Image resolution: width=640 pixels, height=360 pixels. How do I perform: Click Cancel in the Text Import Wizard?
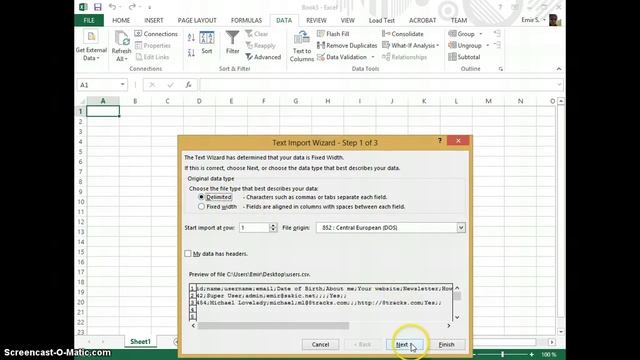[x=320, y=344]
